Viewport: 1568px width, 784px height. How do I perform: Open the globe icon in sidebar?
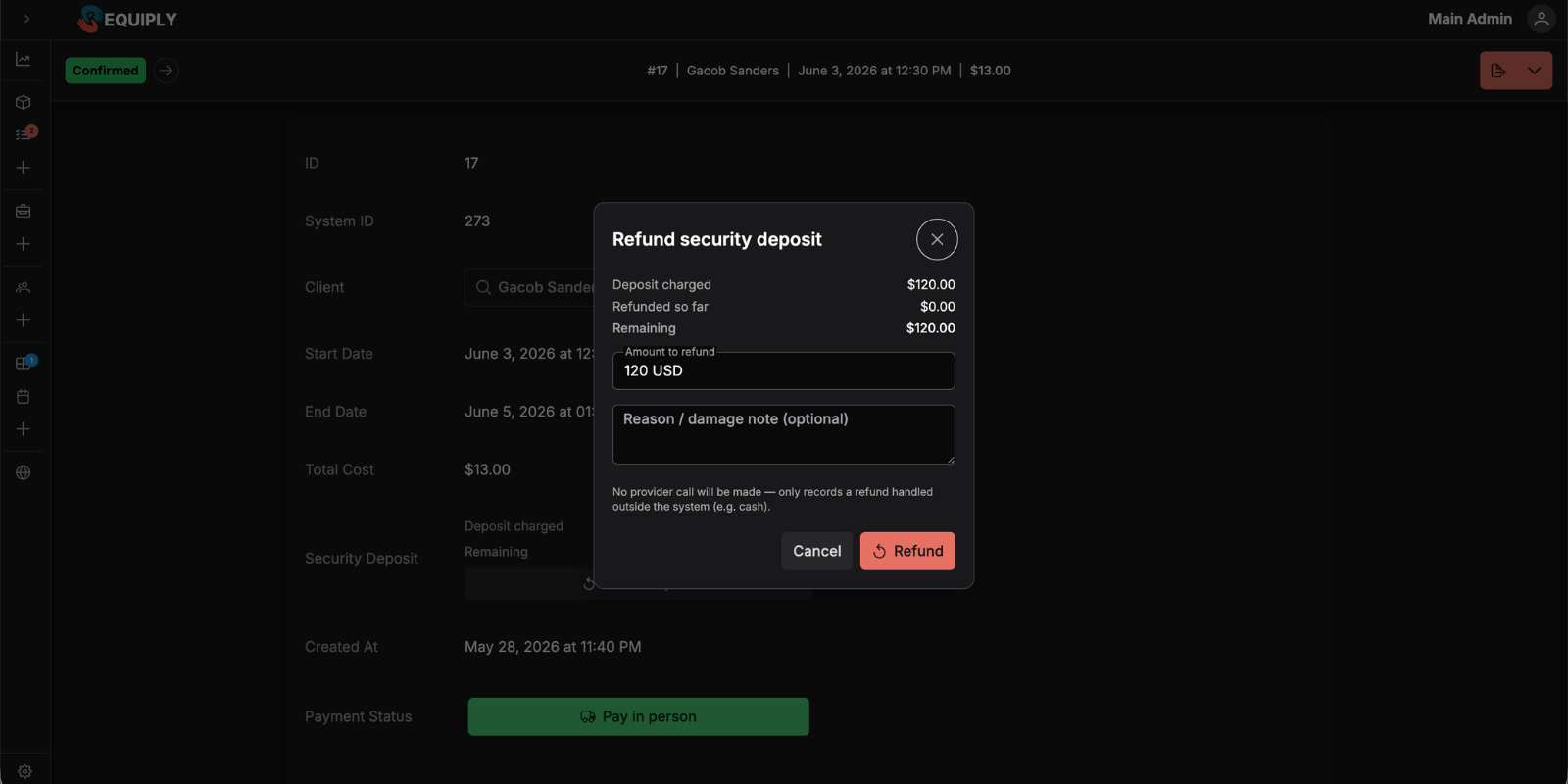click(x=24, y=472)
